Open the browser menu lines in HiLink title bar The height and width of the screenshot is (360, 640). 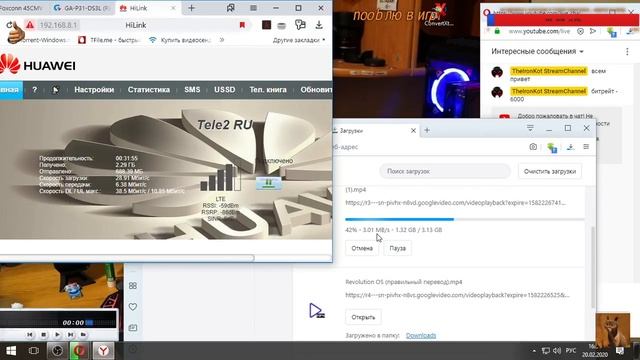pyautogui.click(x=253, y=8)
